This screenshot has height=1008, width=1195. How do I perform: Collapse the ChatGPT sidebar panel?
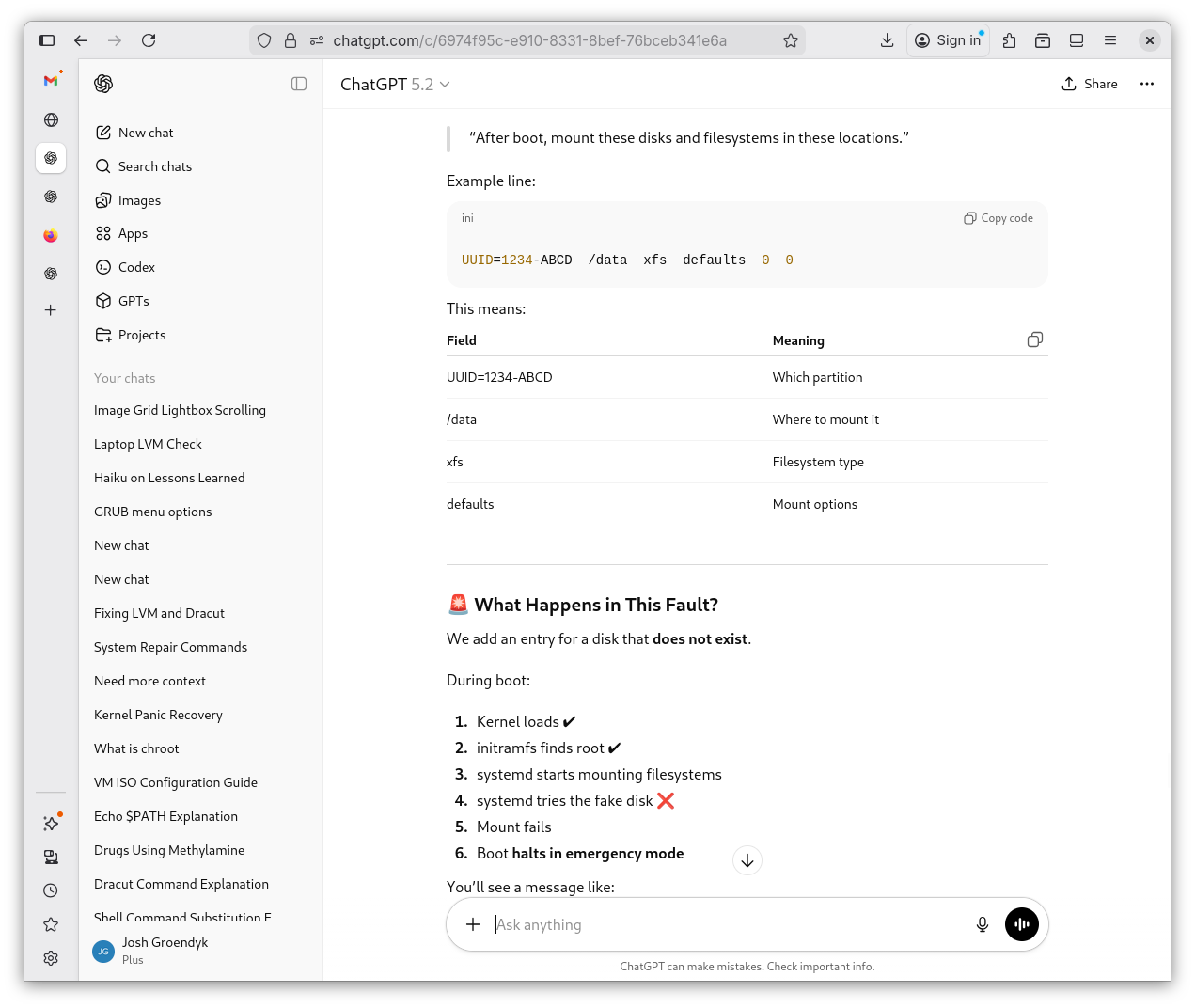pyautogui.click(x=299, y=84)
